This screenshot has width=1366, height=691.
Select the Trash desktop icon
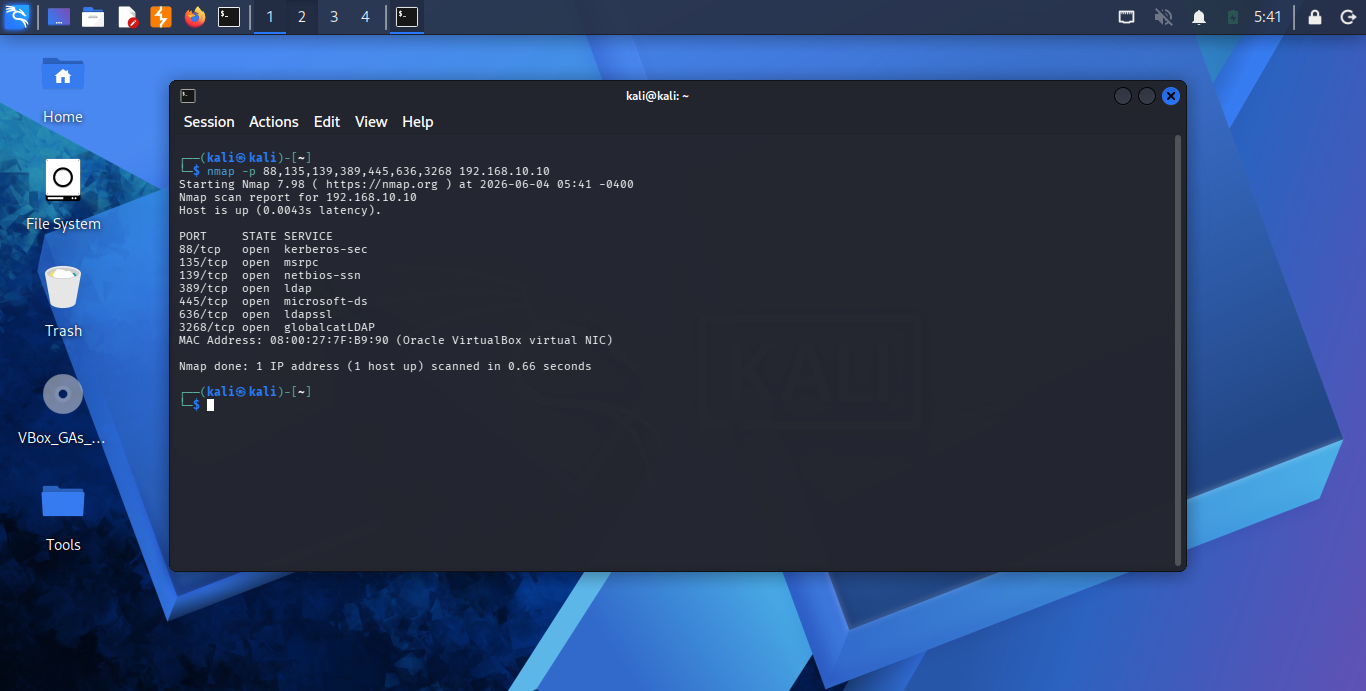(x=63, y=288)
